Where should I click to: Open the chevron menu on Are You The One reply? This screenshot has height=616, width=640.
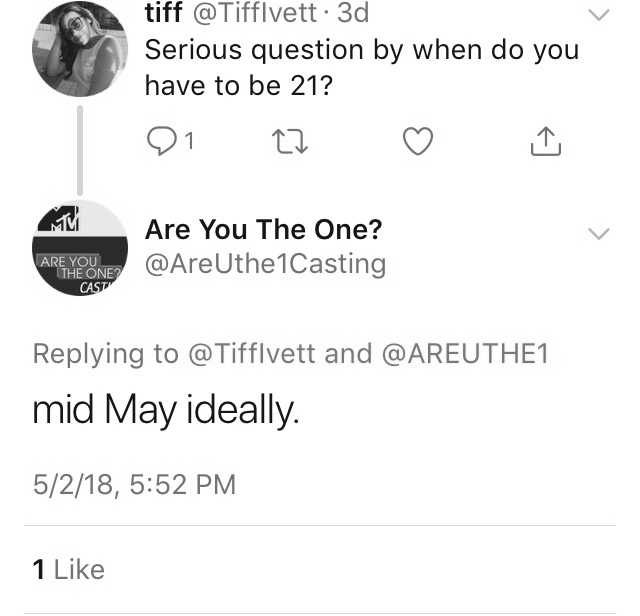pos(599,234)
